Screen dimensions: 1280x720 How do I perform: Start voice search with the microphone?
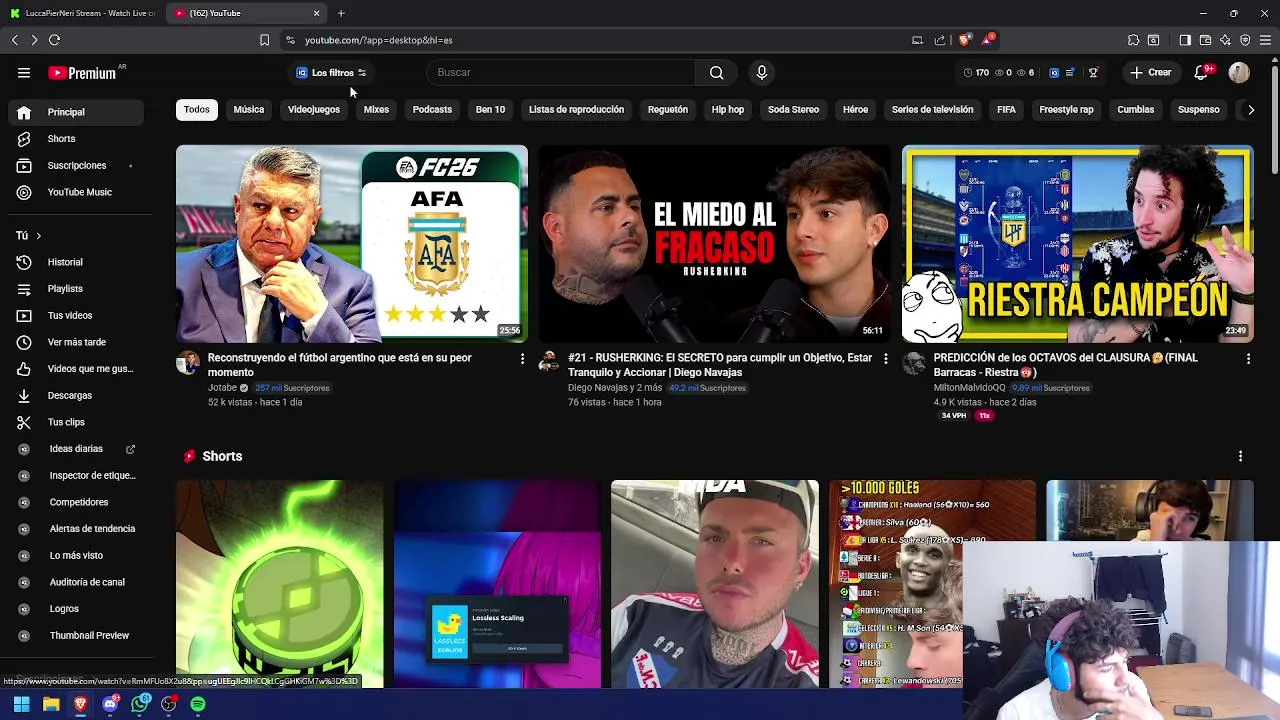click(x=762, y=72)
